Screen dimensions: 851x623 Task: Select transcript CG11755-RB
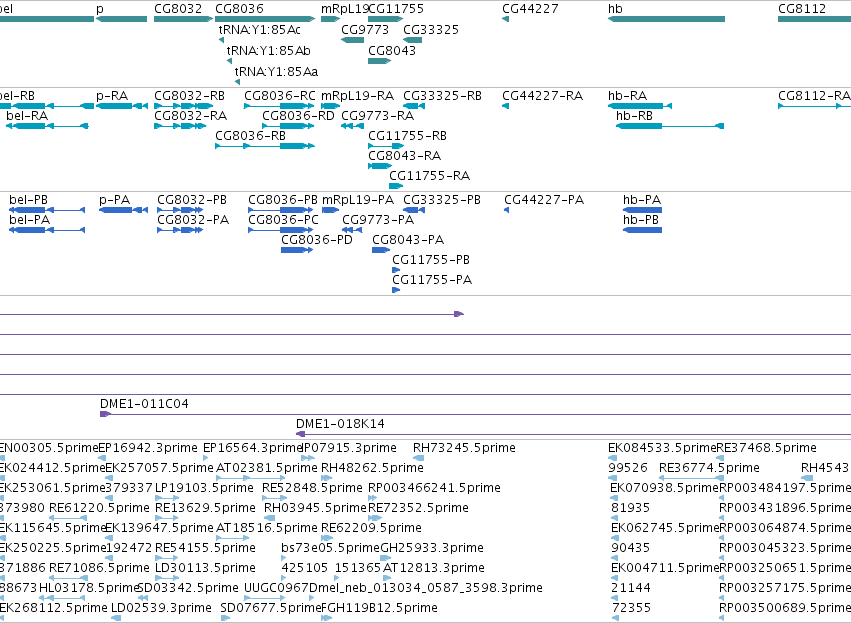pyautogui.click(x=386, y=146)
